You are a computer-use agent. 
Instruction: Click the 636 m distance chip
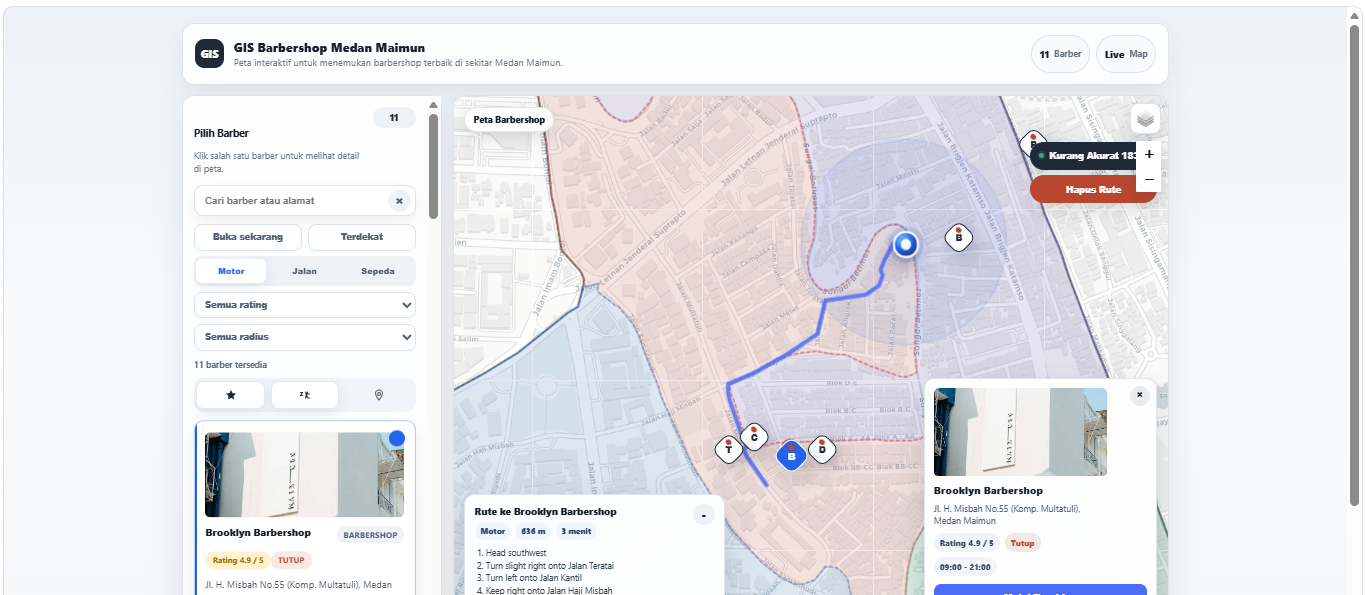(x=534, y=532)
